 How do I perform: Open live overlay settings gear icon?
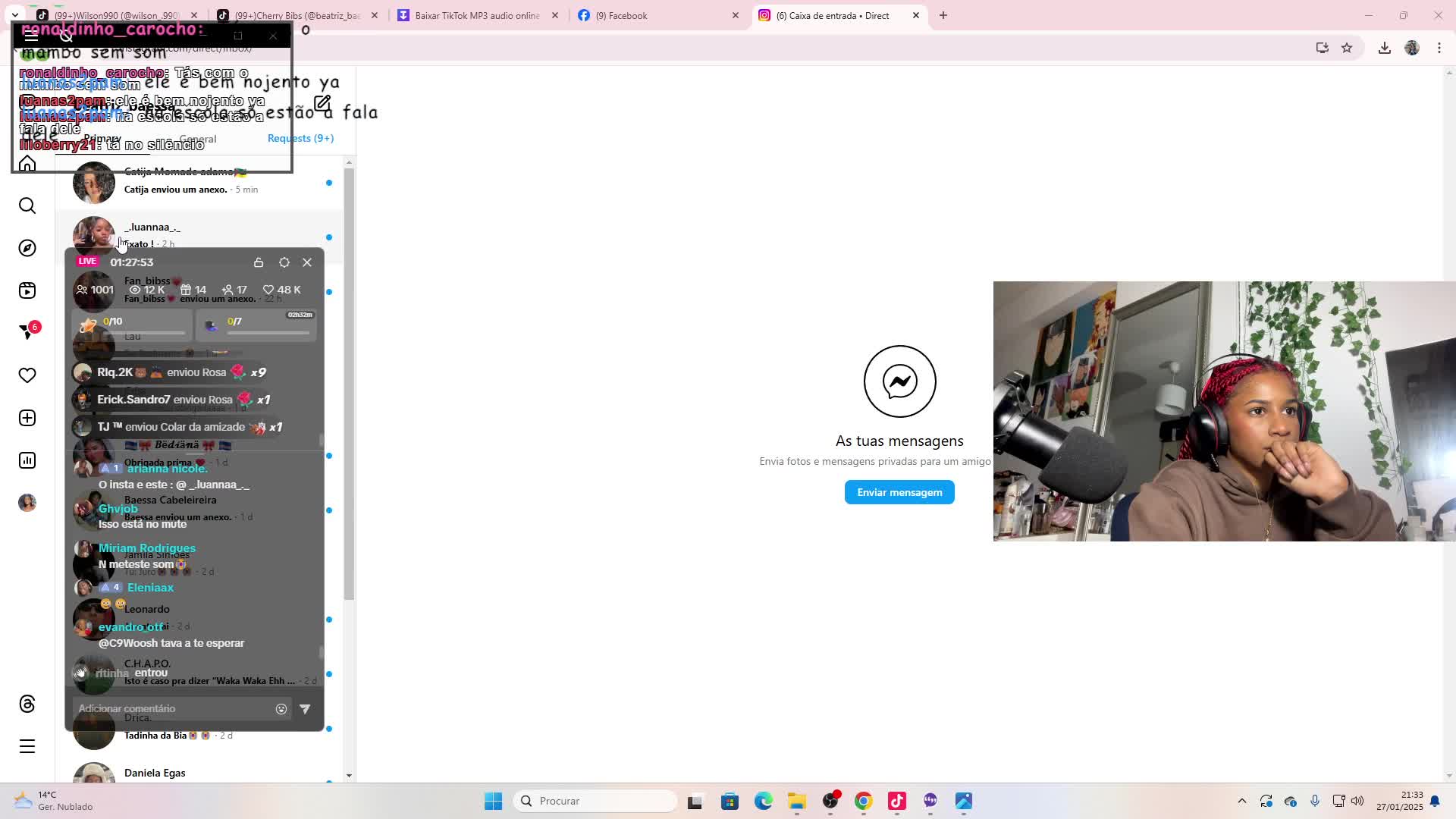pyautogui.click(x=284, y=262)
